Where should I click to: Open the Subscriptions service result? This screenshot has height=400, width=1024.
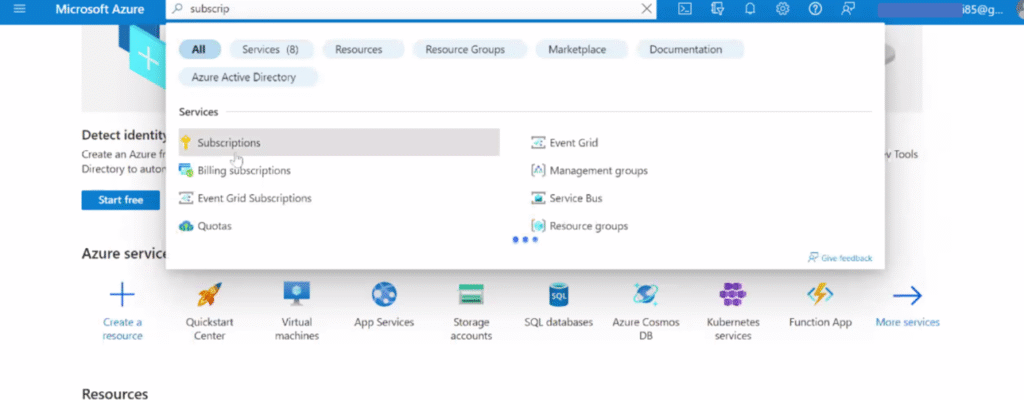(339, 142)
